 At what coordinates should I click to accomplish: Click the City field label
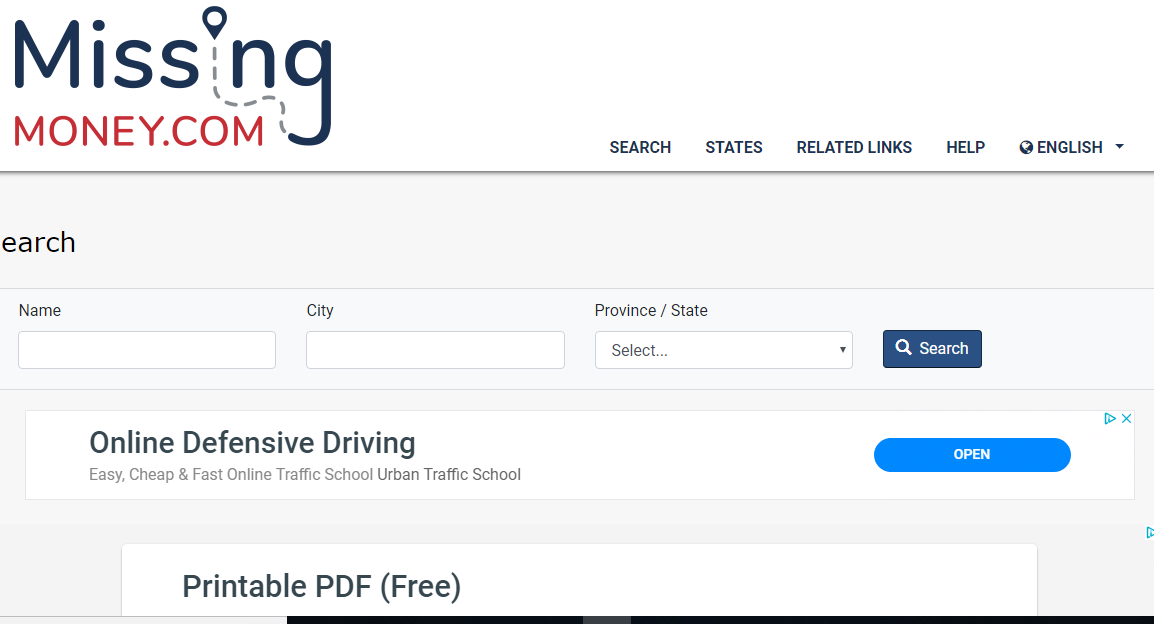(x=320, y=311)
